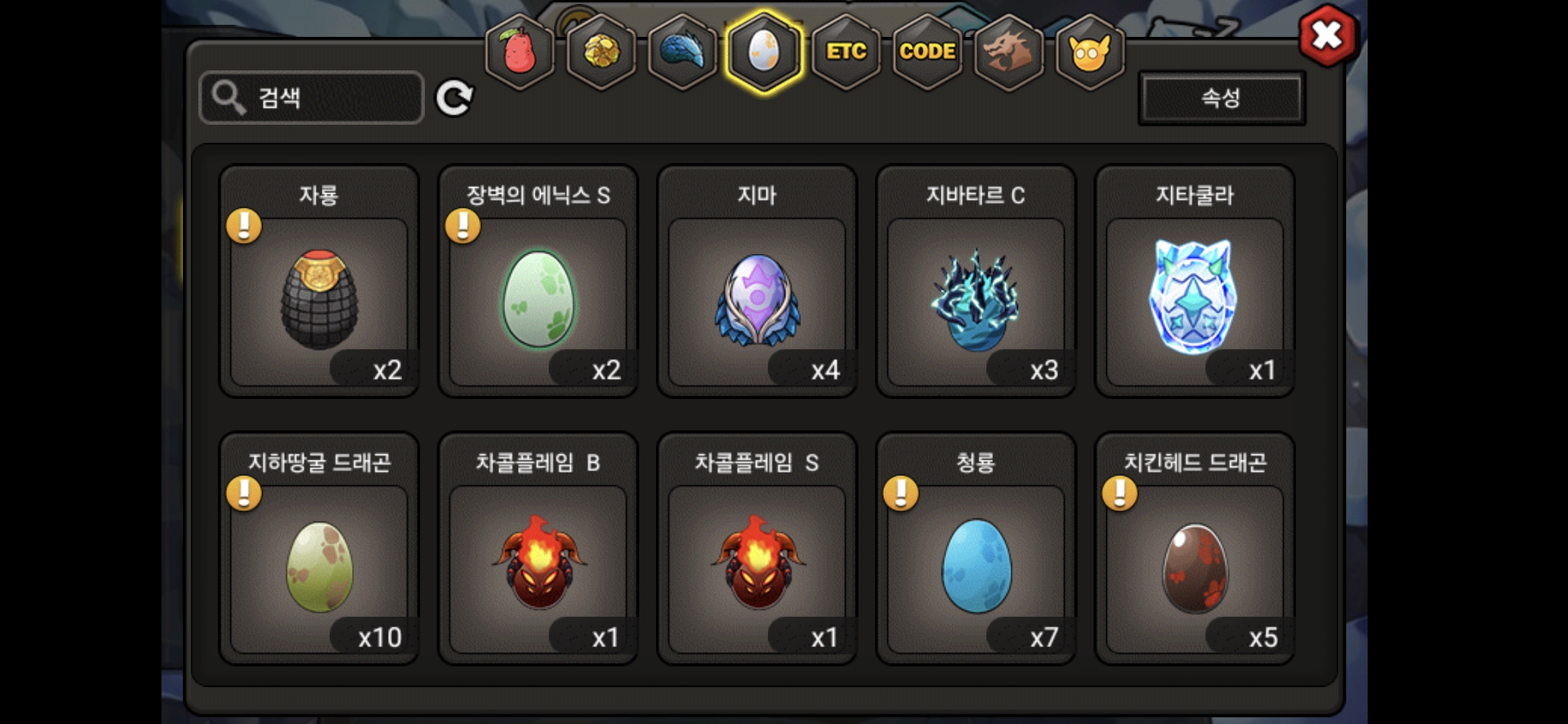Focus the 검색 search field

coord(312,98)
